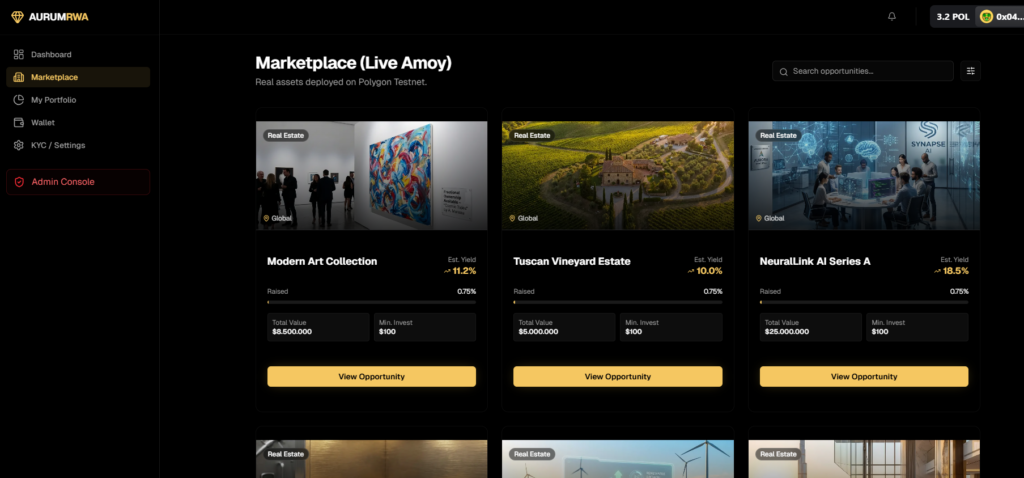Click the filter sliders icon beside search

point(970,71)
